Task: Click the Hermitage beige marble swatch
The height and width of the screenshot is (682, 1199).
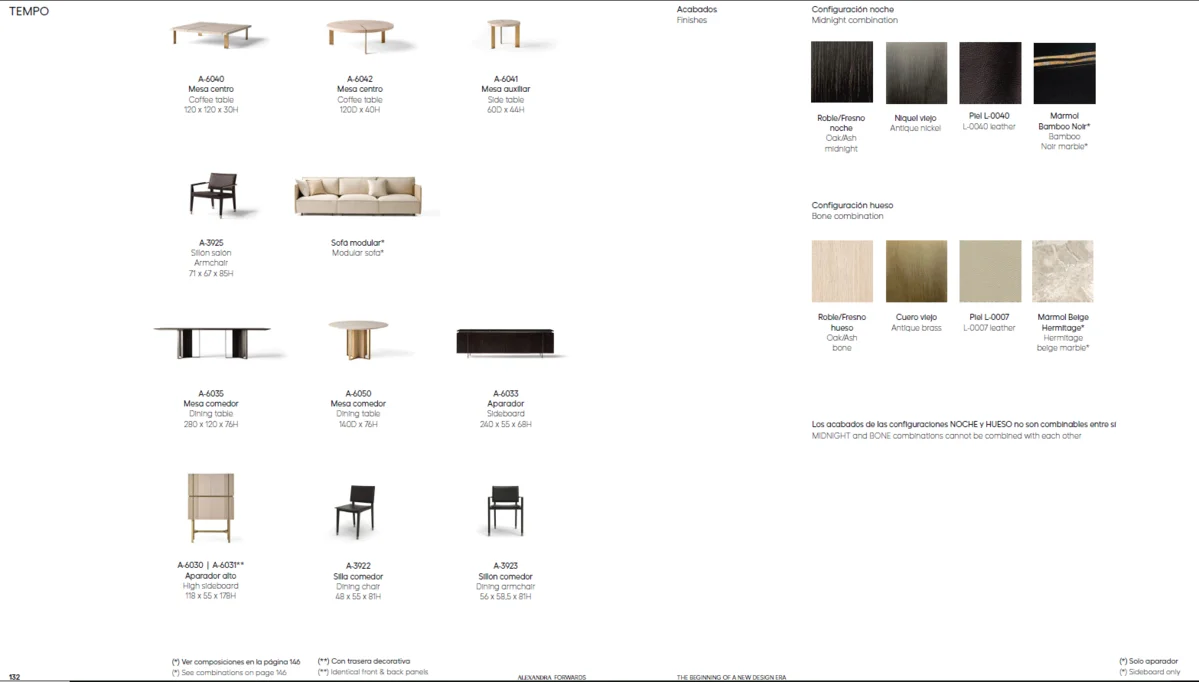Action: [x=1063, y=271]
